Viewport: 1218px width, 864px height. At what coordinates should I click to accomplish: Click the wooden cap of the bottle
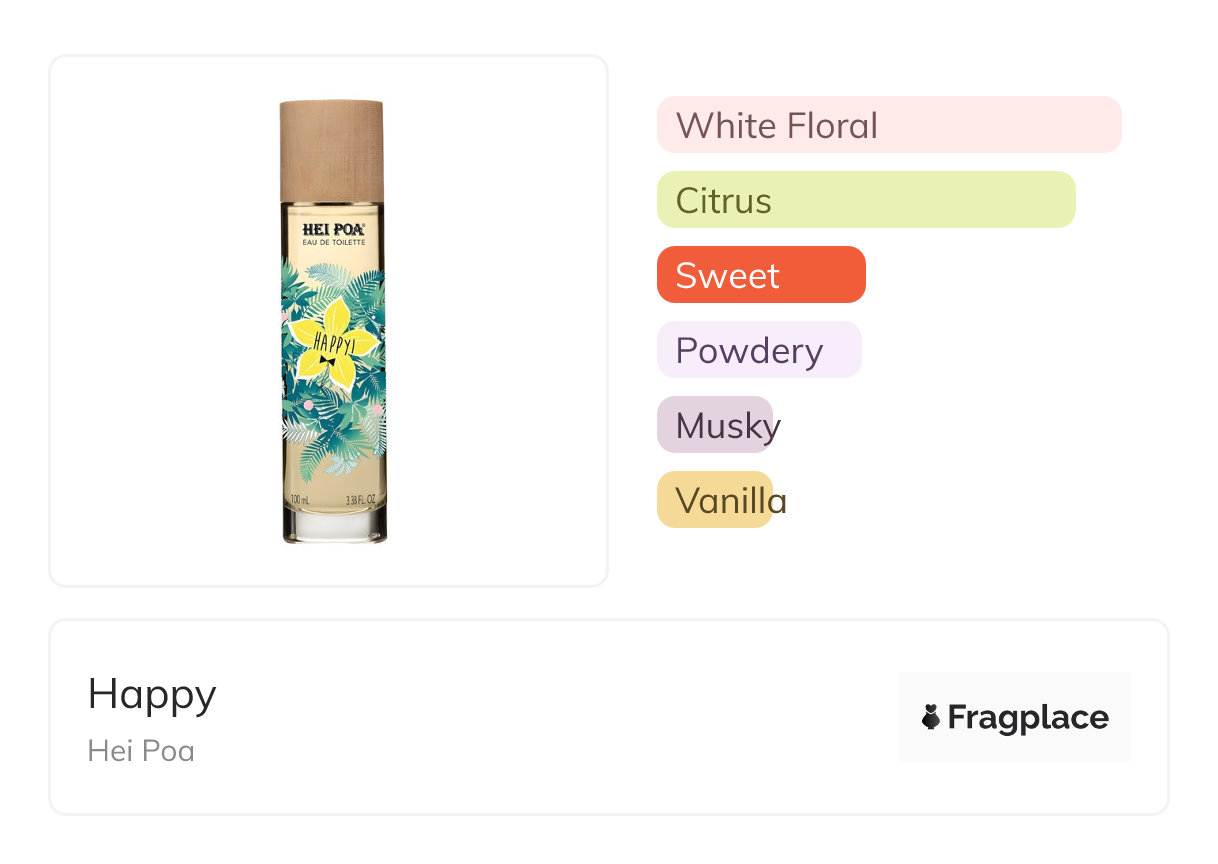(332, 150)
